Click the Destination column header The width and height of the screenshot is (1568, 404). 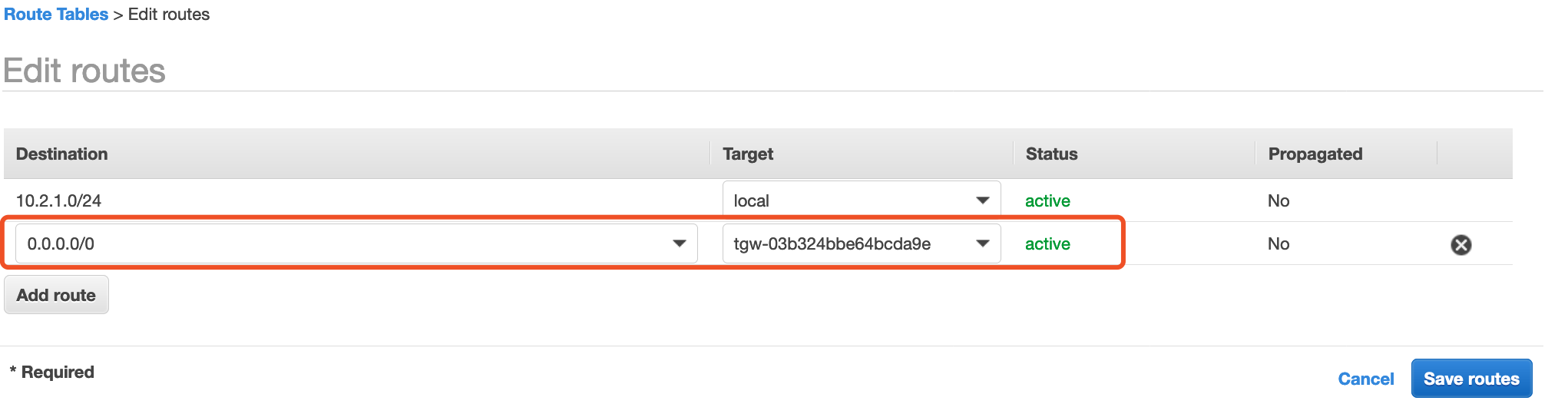(x=61, y=154)
